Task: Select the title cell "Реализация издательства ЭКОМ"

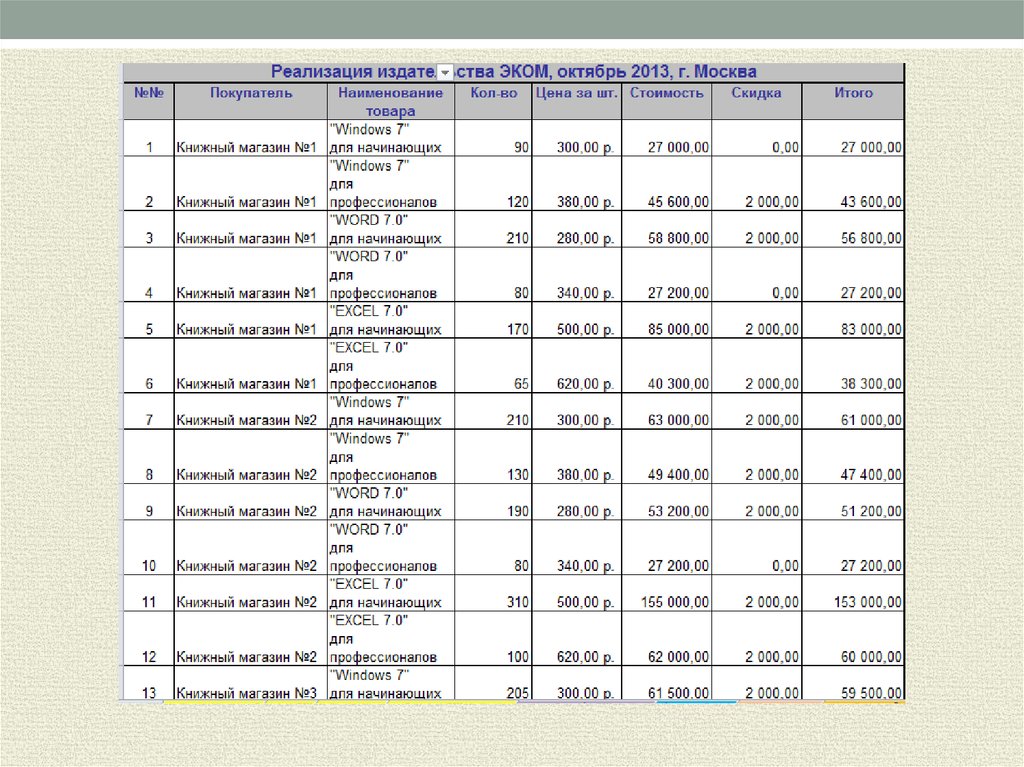Action: click(x=513, y=72)
